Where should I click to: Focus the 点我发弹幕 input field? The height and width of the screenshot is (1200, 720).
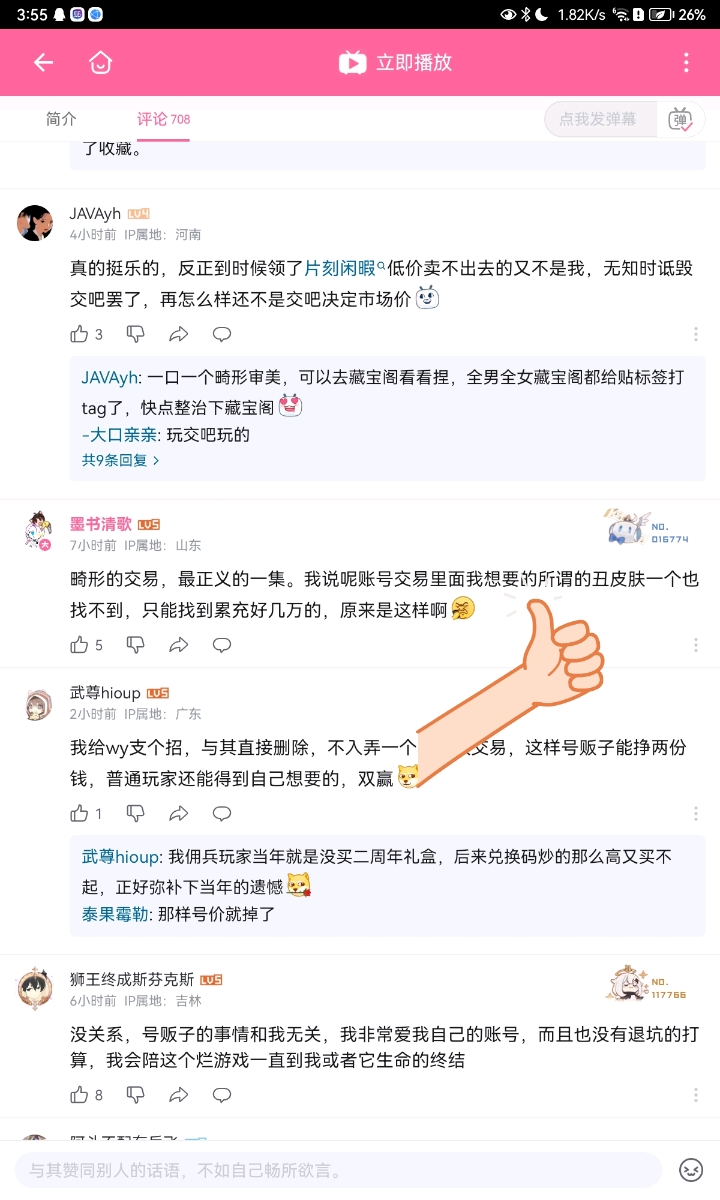[600, 119]
